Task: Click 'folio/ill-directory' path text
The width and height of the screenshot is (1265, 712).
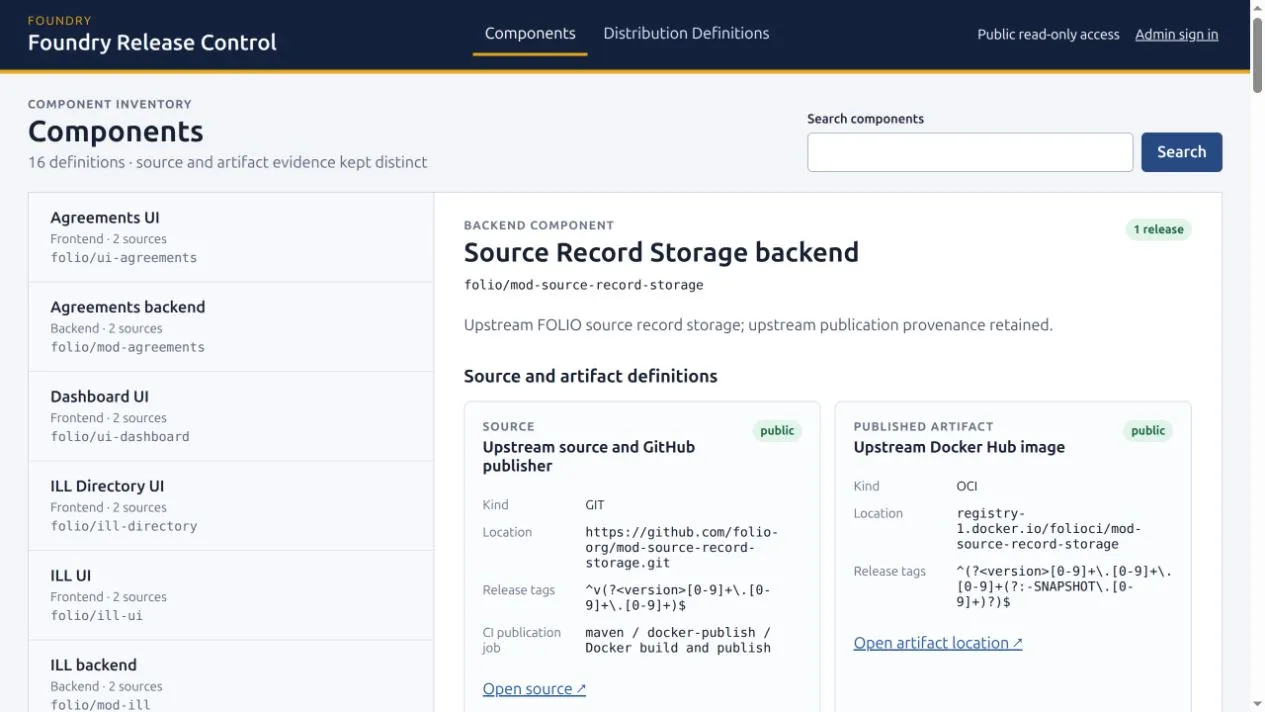Action: click(x=124, y=527)
